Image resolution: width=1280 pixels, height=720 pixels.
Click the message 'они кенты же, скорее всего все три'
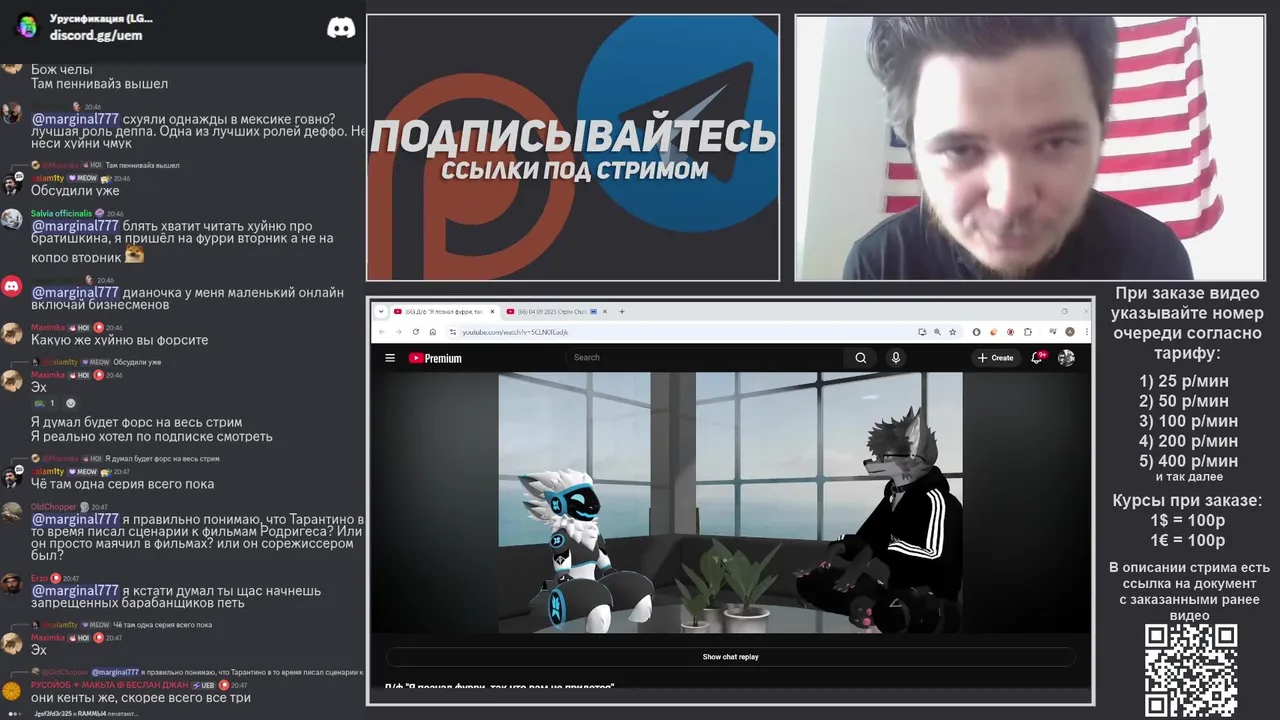(140, 697)
